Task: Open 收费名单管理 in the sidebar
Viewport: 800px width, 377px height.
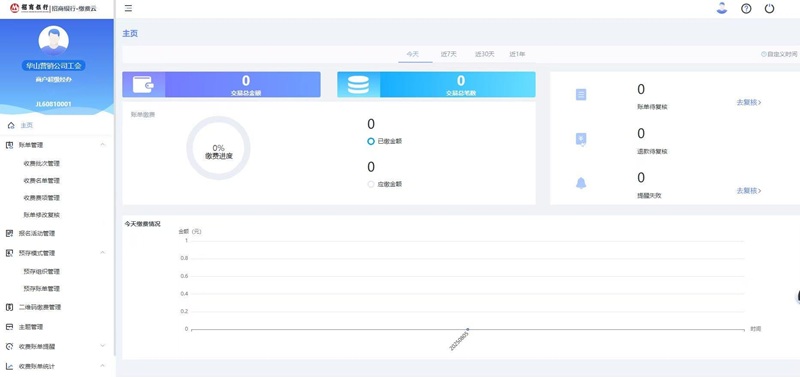Action: click(x=42, y=181)
